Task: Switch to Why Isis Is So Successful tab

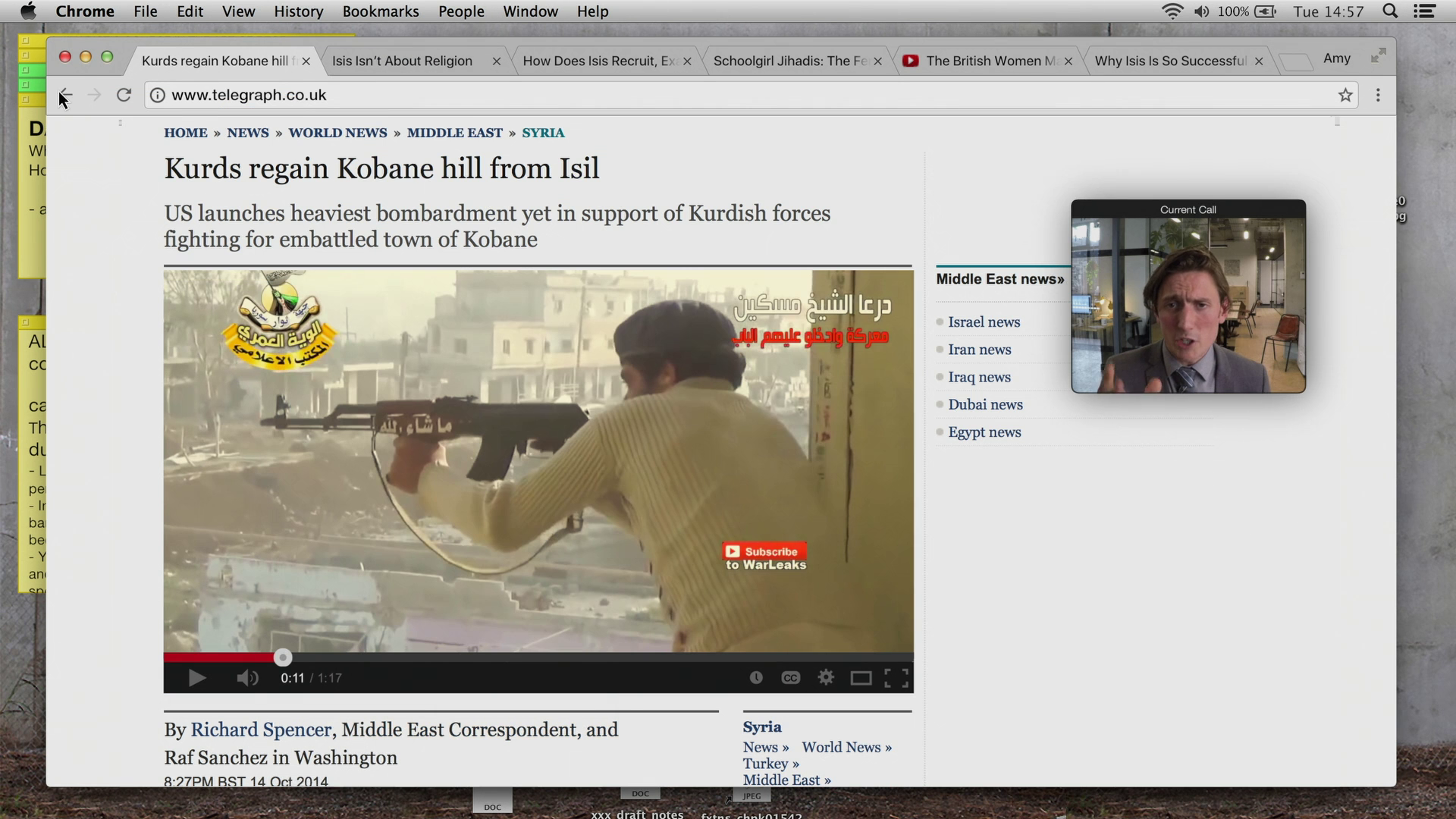Action: point(1170,61)
